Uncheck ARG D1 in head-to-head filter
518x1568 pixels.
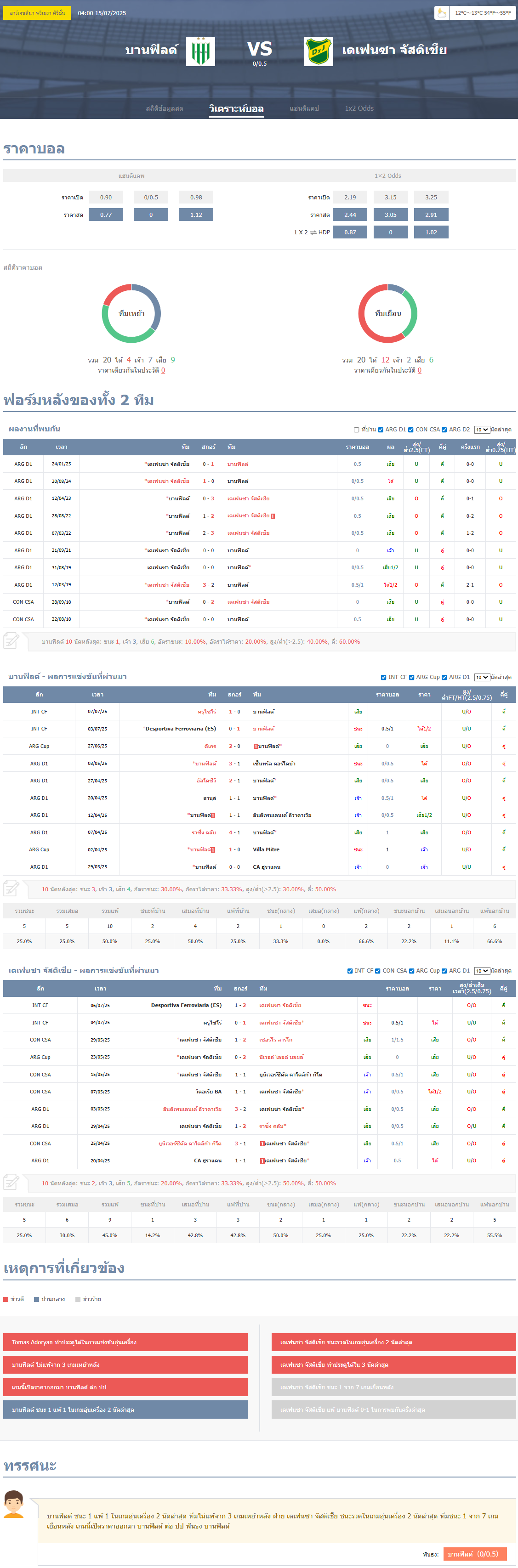tap(381, 430)
